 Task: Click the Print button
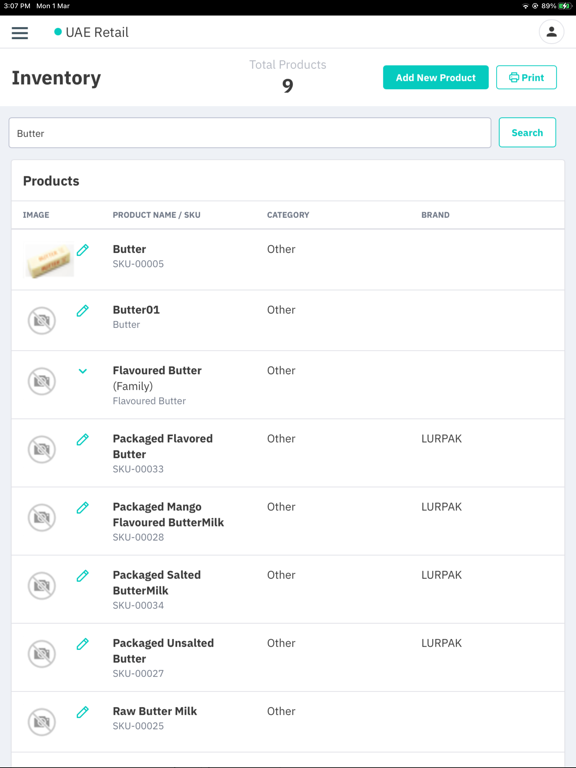[526, 77]
